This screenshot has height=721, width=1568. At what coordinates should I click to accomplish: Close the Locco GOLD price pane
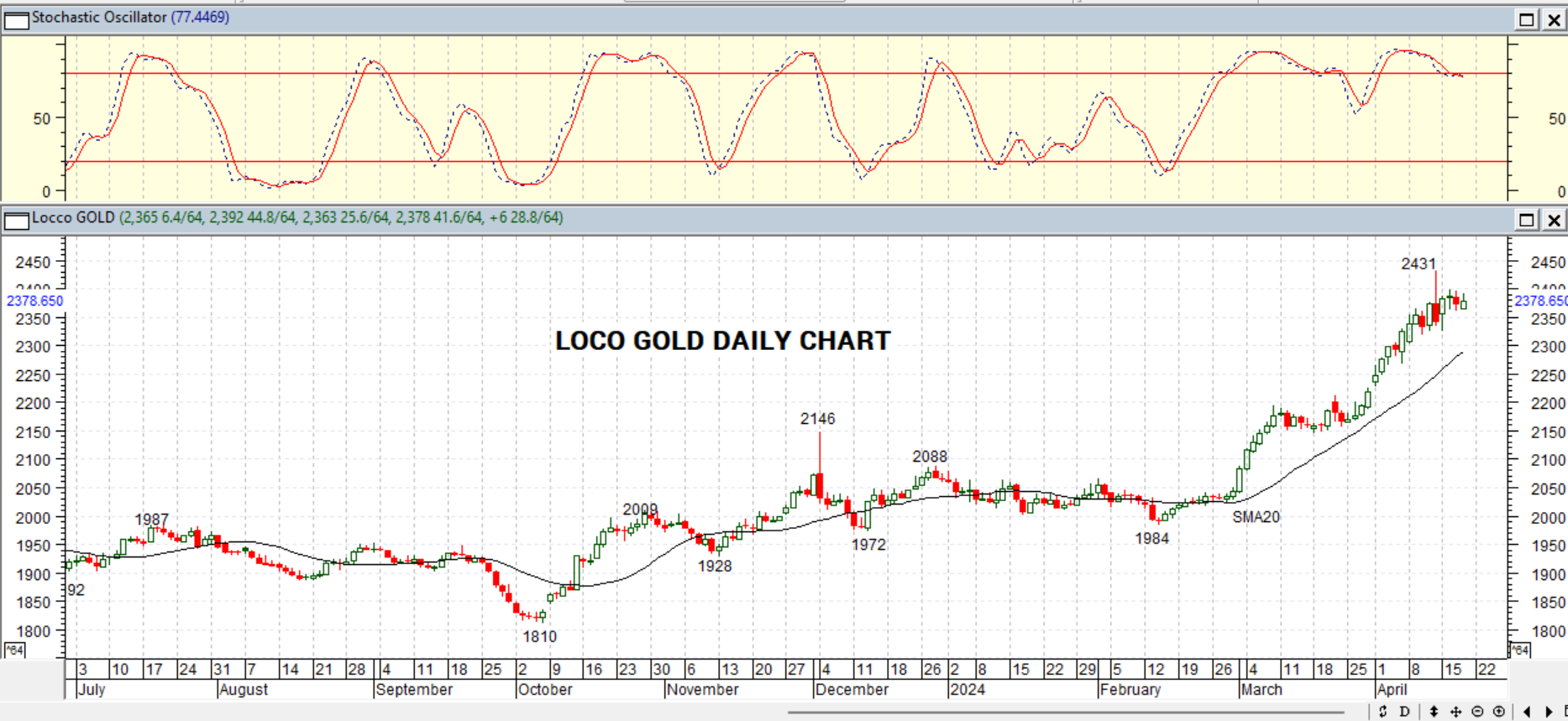(1554, 220)
